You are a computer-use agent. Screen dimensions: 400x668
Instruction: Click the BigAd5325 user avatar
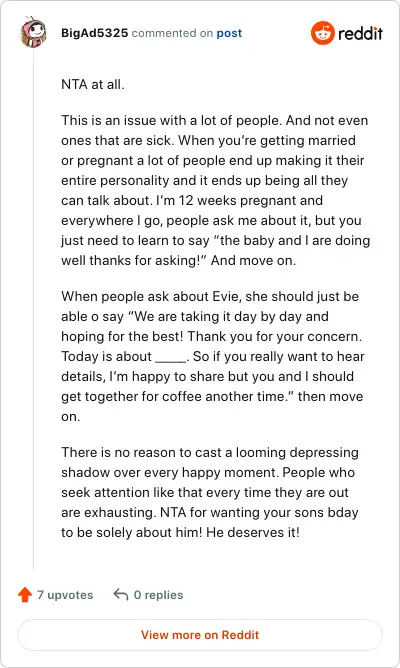point(33,32)
